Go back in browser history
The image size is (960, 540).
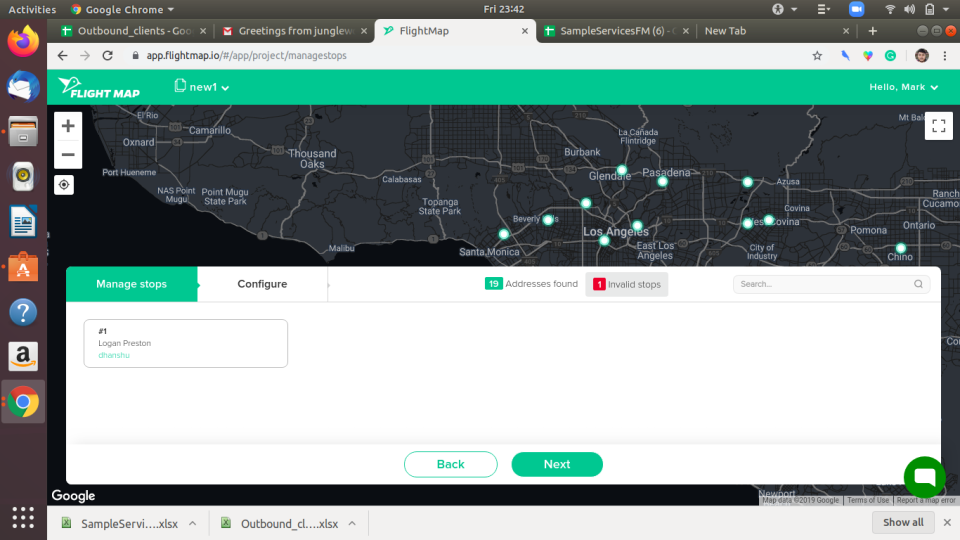coord(62,56)
